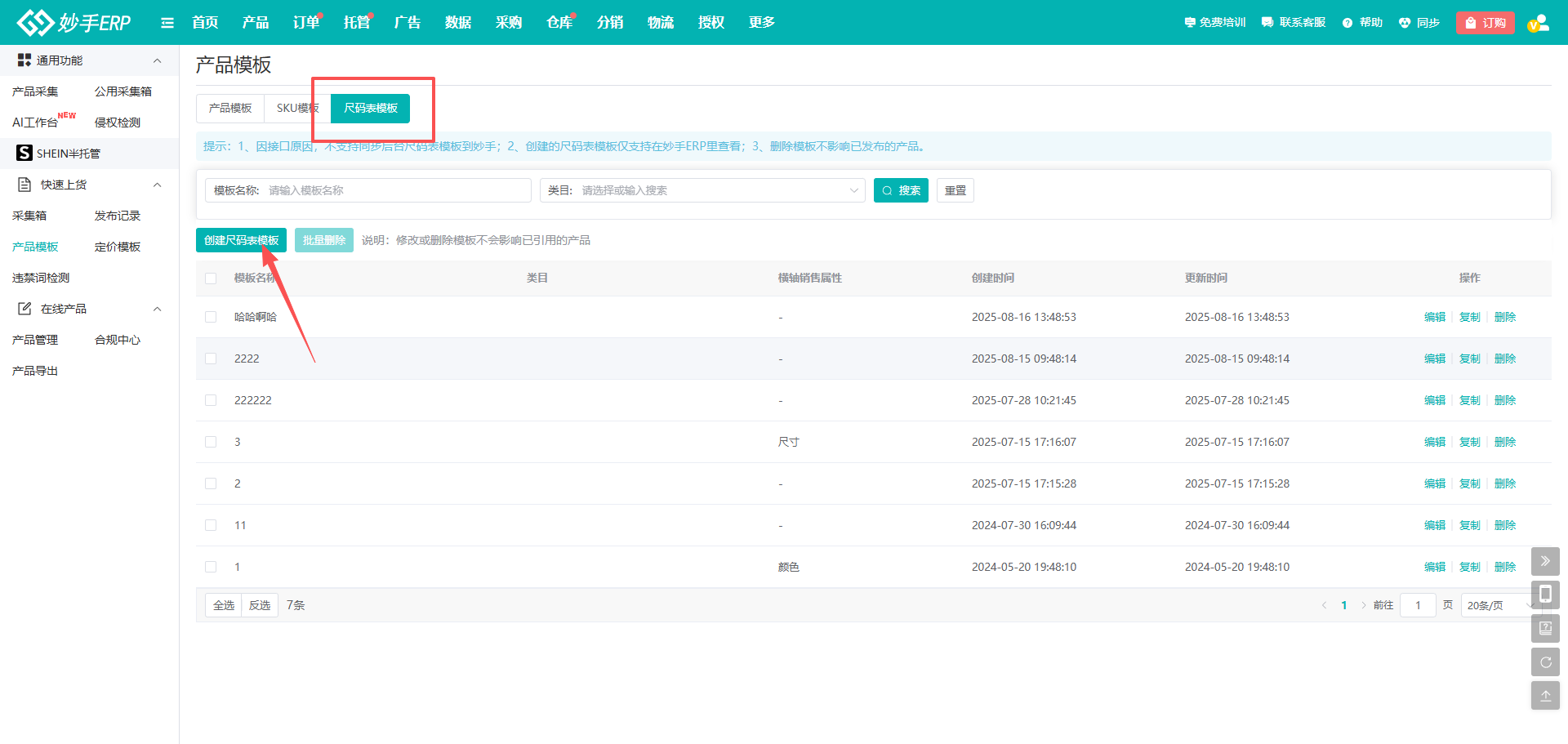This screenshot has height=744, width=1568.
Task: Click the floating refresh icon on right
Action: click(1545, 662)
